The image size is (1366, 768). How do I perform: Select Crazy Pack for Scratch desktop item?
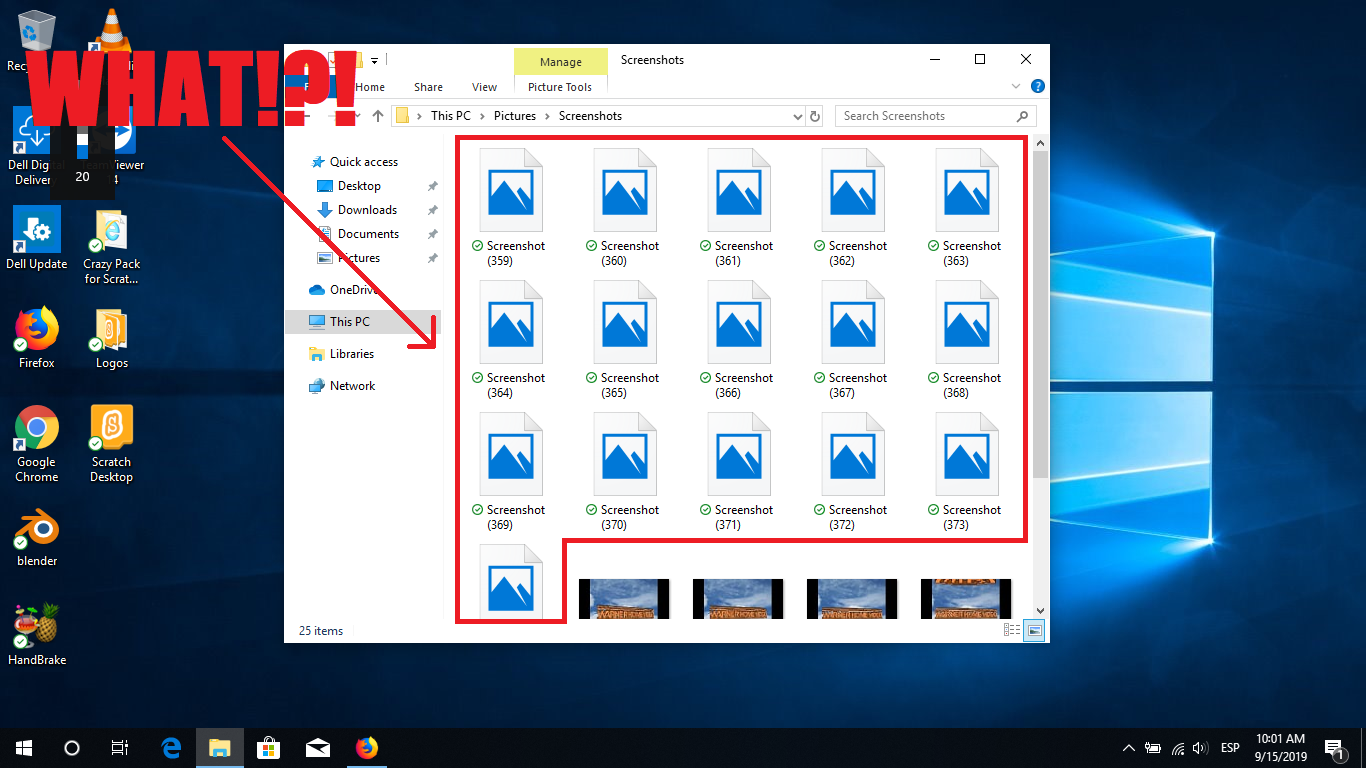point(112,247)
